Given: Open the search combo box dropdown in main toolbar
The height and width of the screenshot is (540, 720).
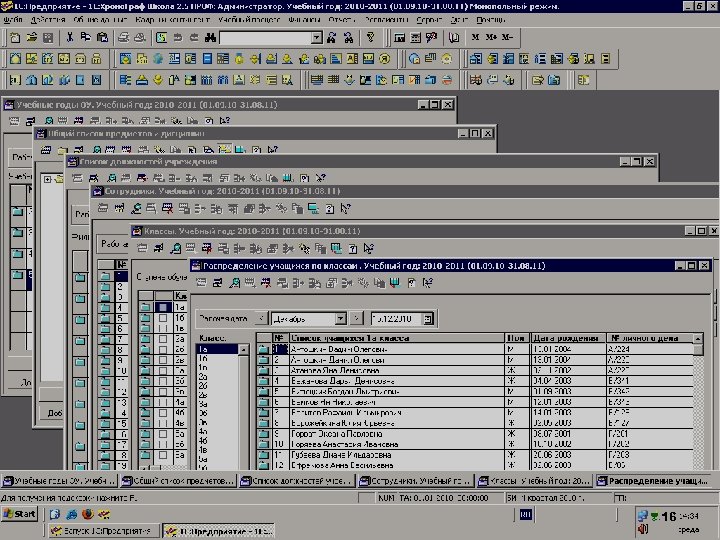Looking at the screenshot, I should point(316,38).
